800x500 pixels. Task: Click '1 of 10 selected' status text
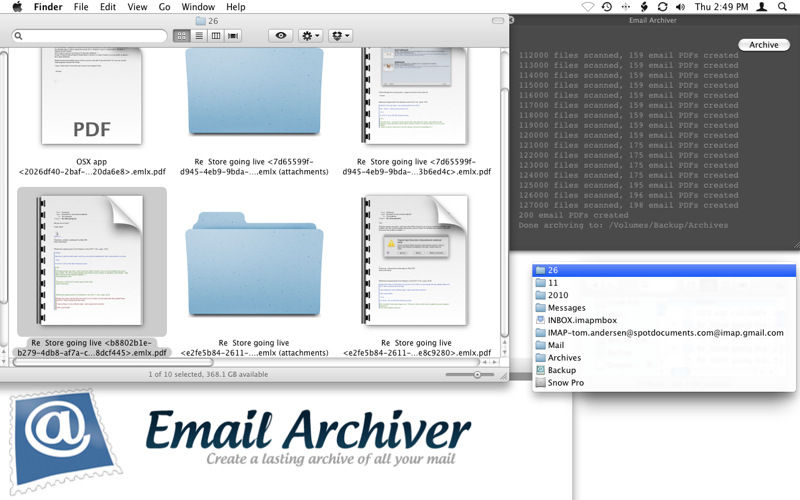(208, 374)
